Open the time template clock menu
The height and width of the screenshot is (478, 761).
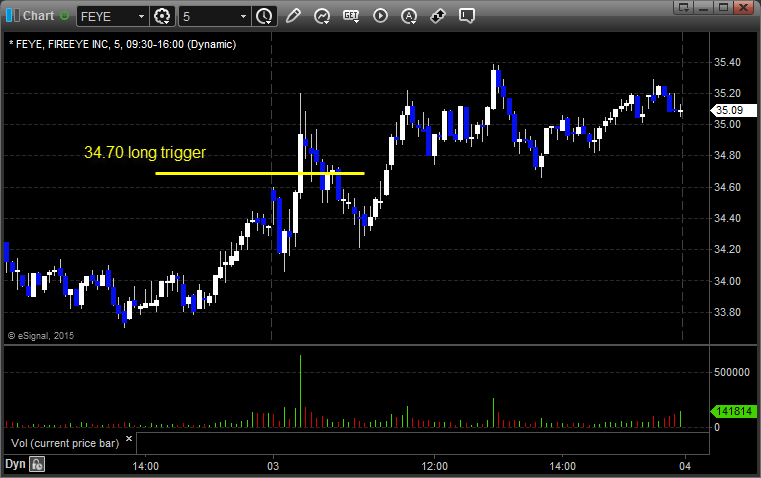pyautogui.click(x=265, y=16)
